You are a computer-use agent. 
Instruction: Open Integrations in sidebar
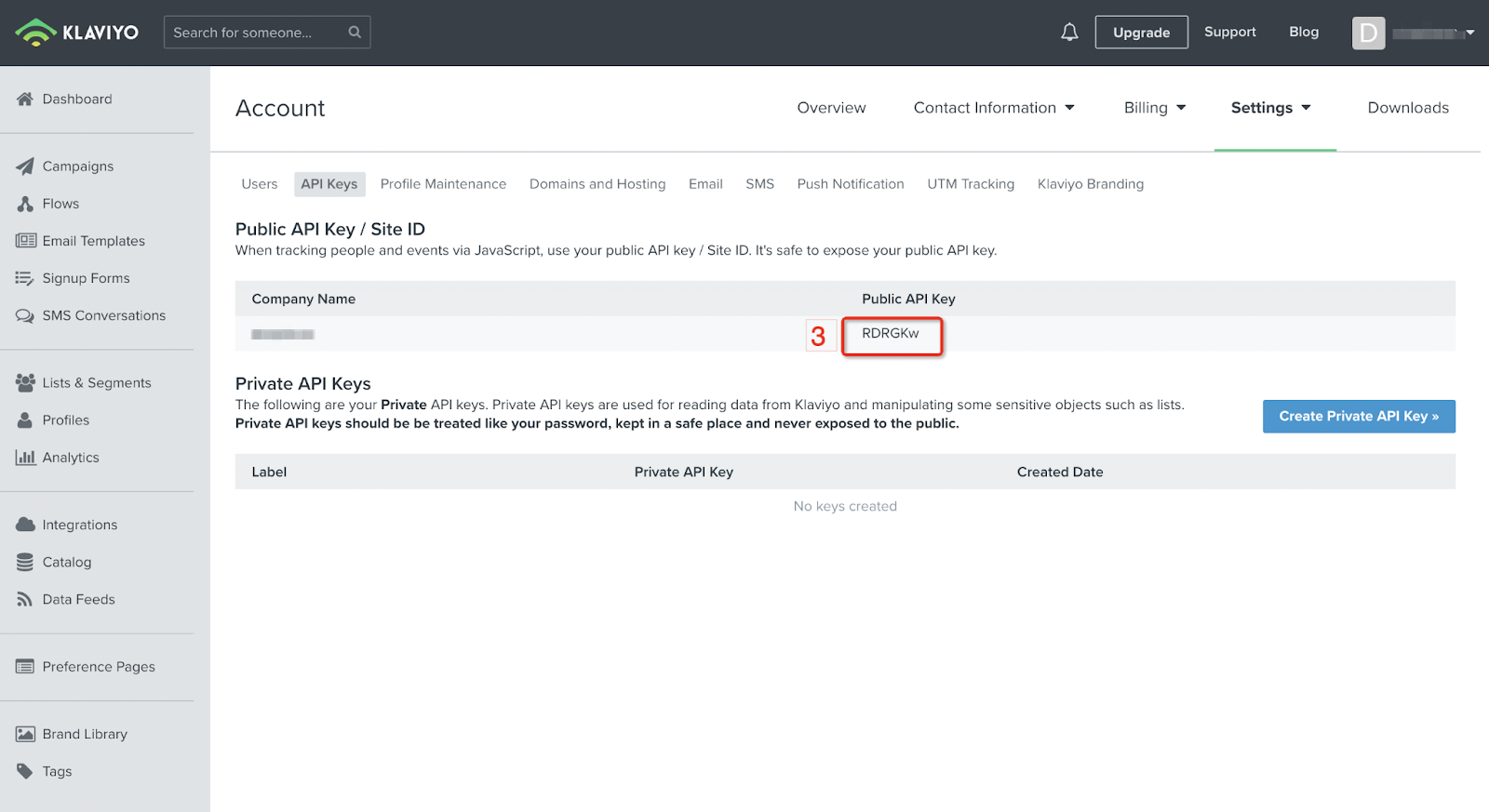coord(80,525)
